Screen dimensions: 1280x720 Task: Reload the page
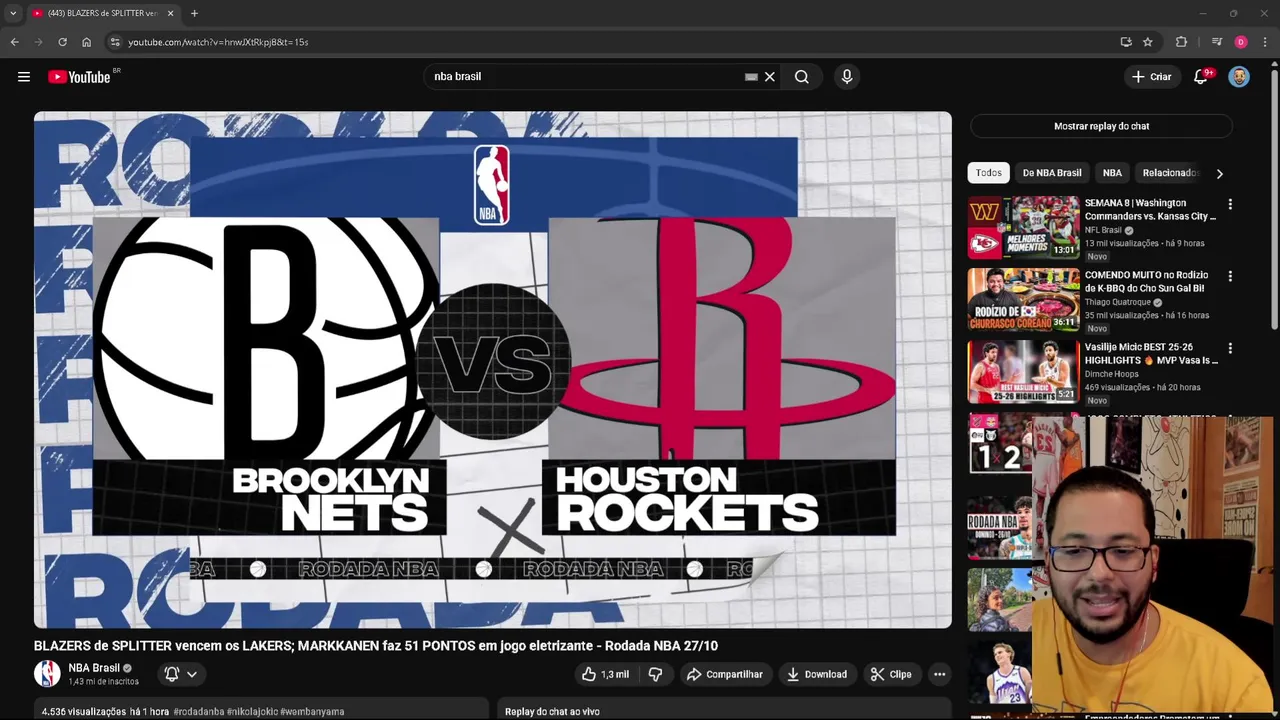(62, 42)
